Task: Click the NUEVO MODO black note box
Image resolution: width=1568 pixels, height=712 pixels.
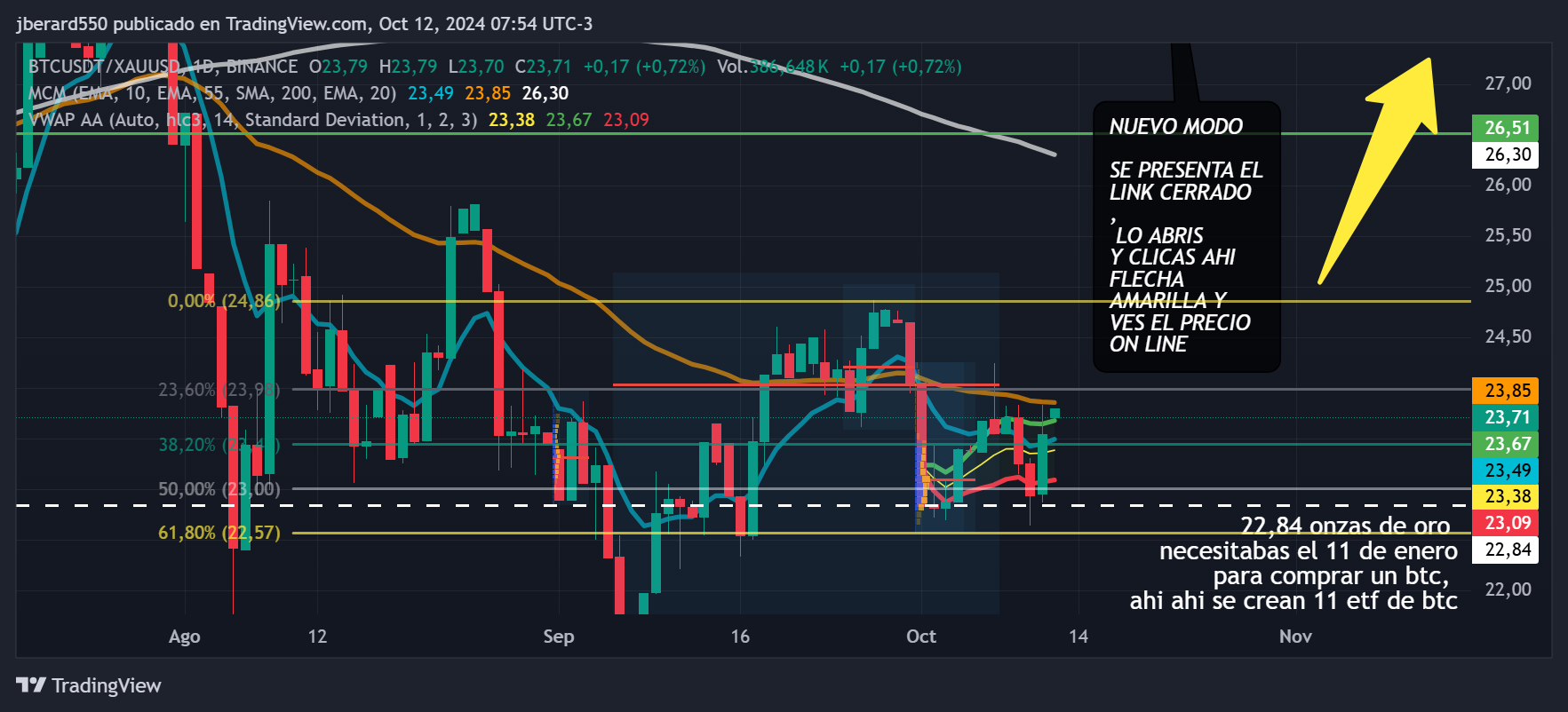Action: point(1186,235)
